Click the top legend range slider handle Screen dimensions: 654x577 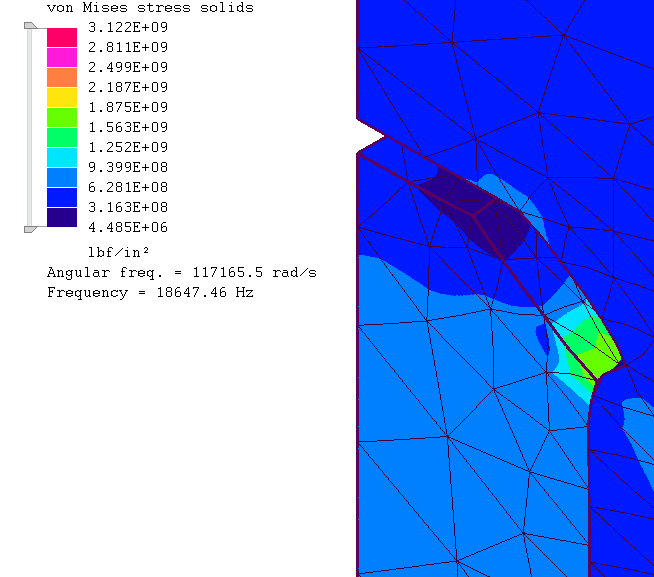(30, 26)
